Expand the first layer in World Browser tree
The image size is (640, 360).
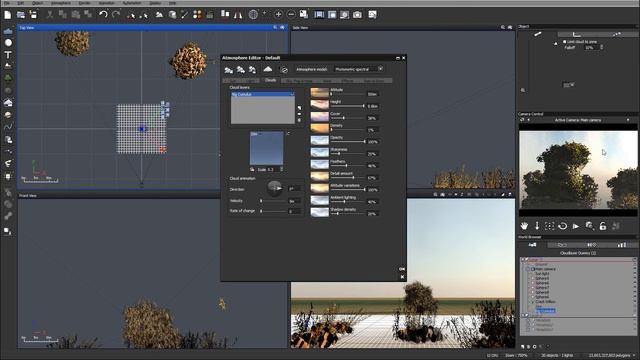pos(522,259)
